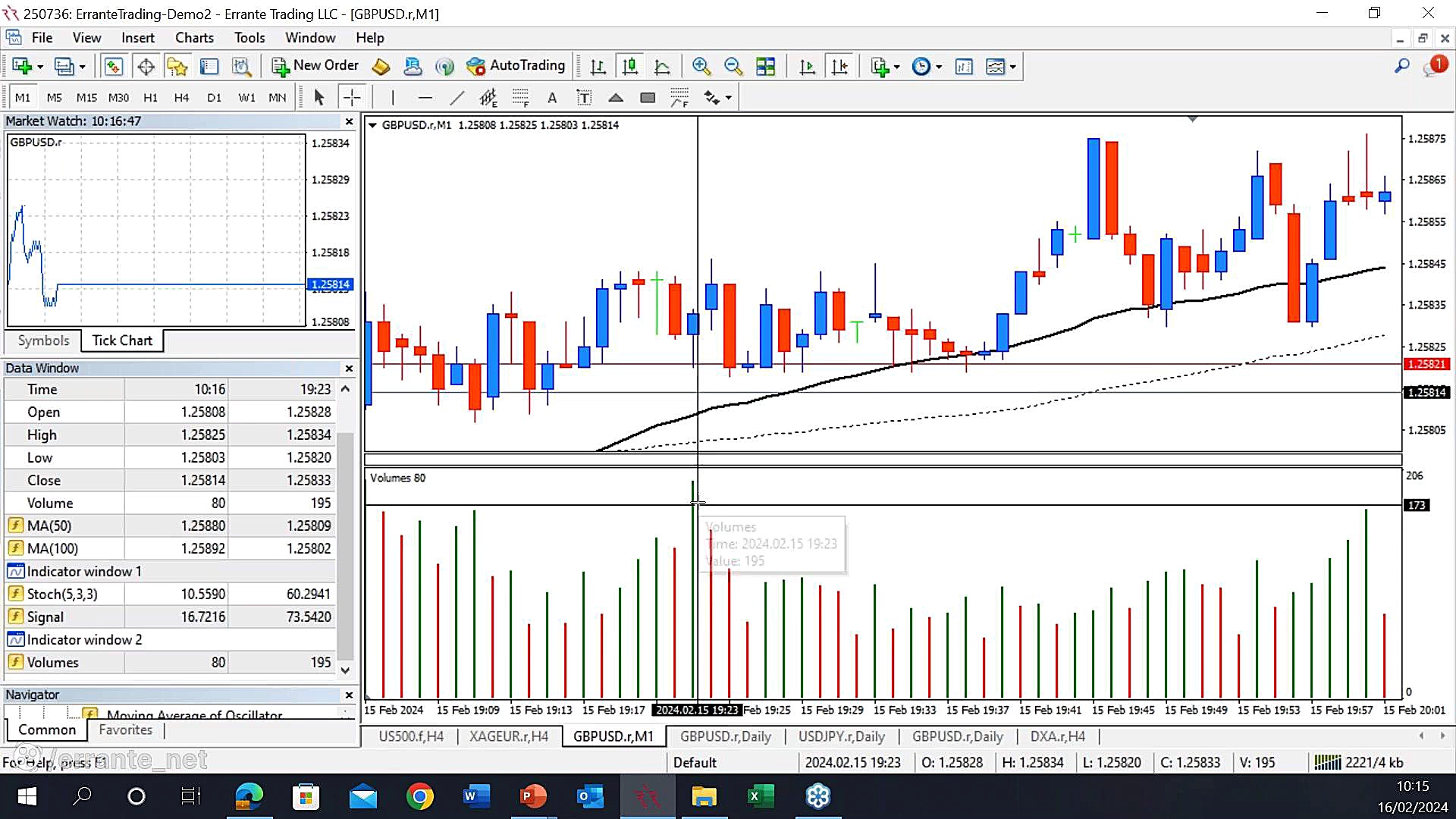Switch chart to bar chart mode
Image resolution: width=1456 pixels, height=819 pixels.
click(x=598, y=67)
